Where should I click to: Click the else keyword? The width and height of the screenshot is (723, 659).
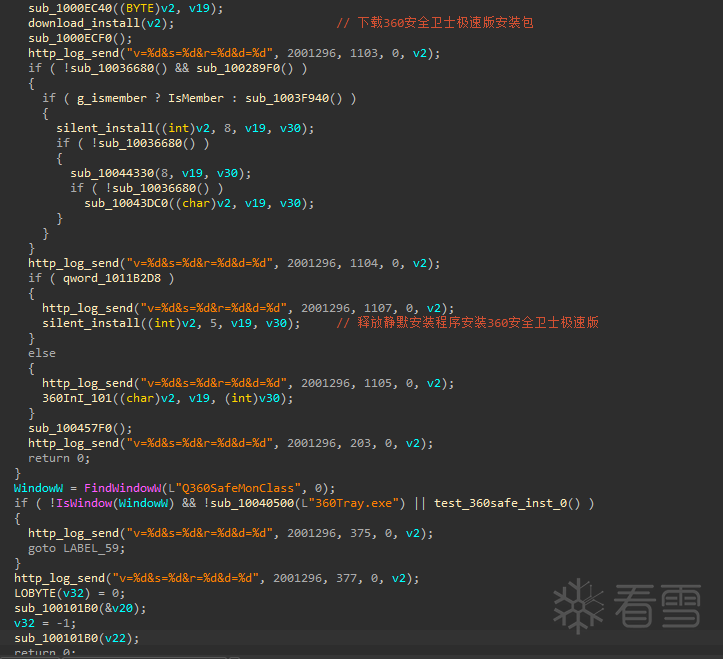click(42, 353)
